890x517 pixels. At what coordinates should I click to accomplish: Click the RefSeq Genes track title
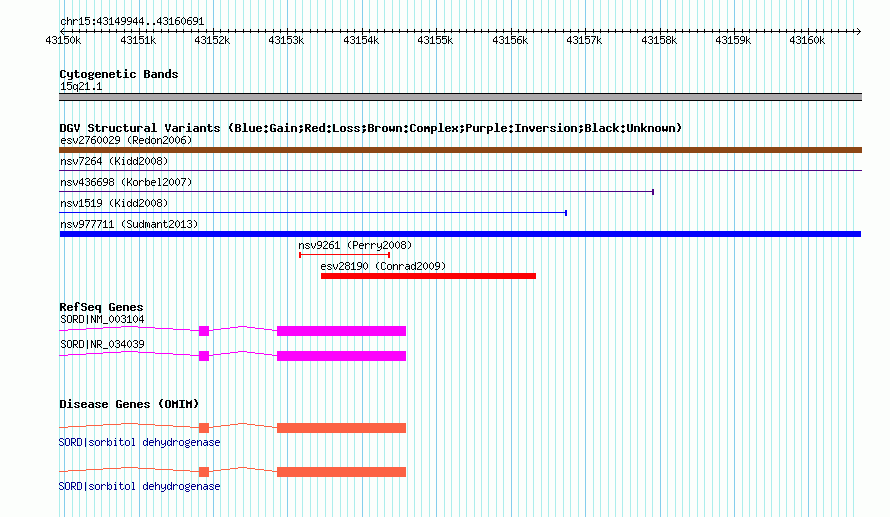101,307
